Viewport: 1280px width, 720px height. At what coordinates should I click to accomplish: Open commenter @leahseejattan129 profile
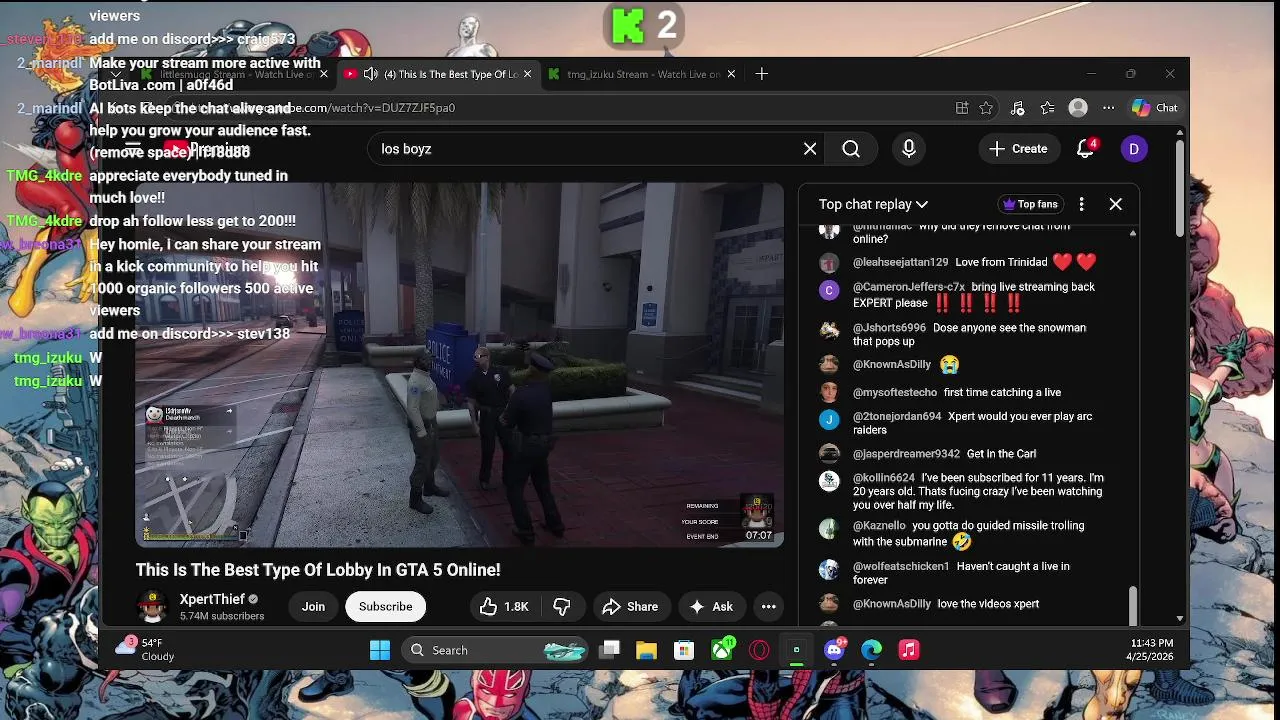(x=900, y=262)
